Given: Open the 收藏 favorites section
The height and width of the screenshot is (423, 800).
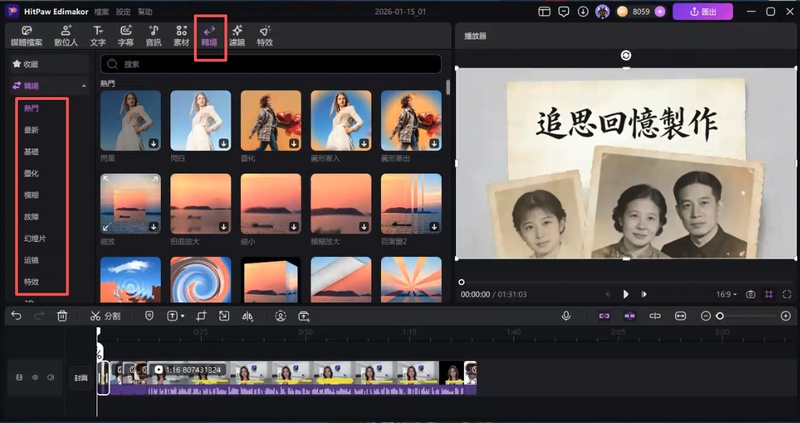Looking at the screenshot, I should pyautogui.click(x=49, y=64).
